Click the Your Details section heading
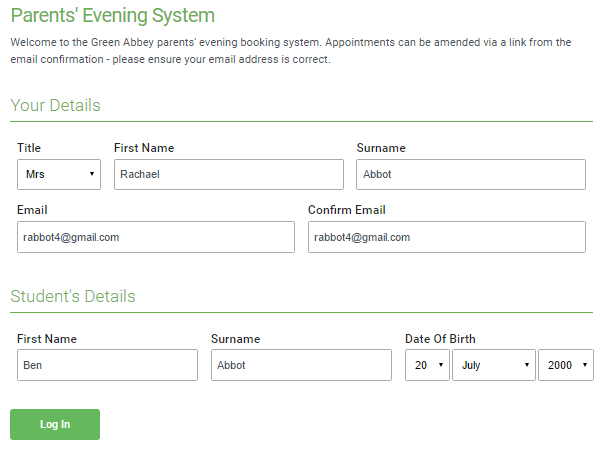This screenshot has height=451, width=605. coord(56,105)
